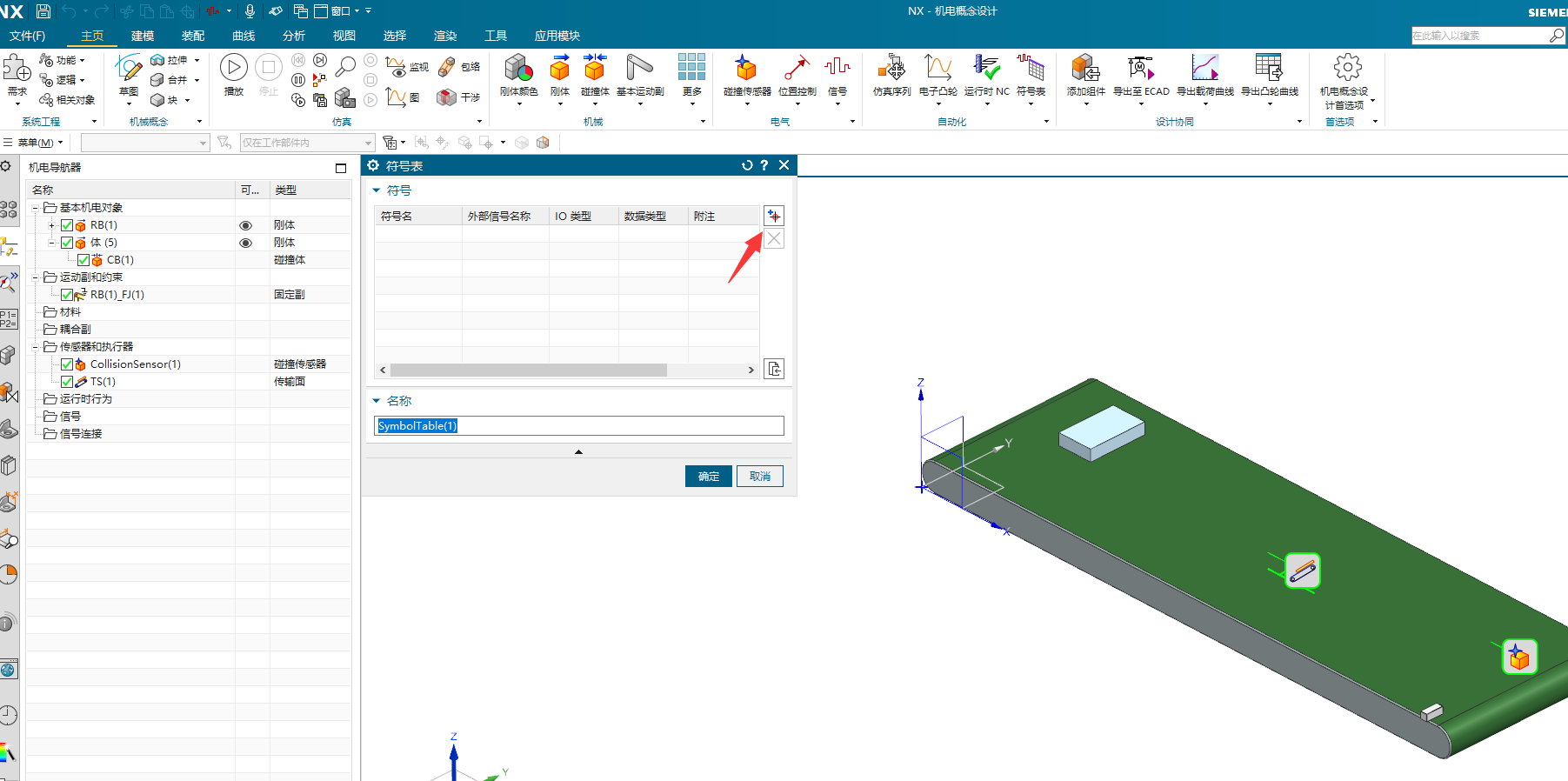
Task: Select the Collision Sensor (碰撞传感器) tool
Action: pos(747,75)
